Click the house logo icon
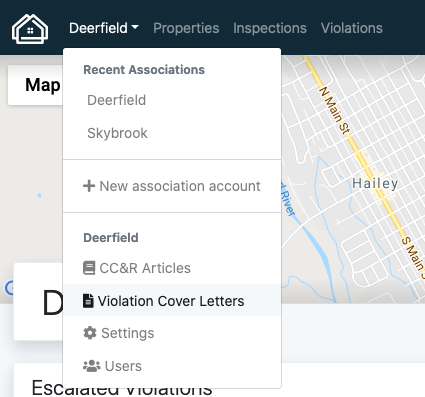This screenshot has height=397, width=425. (x=30, y=29)
